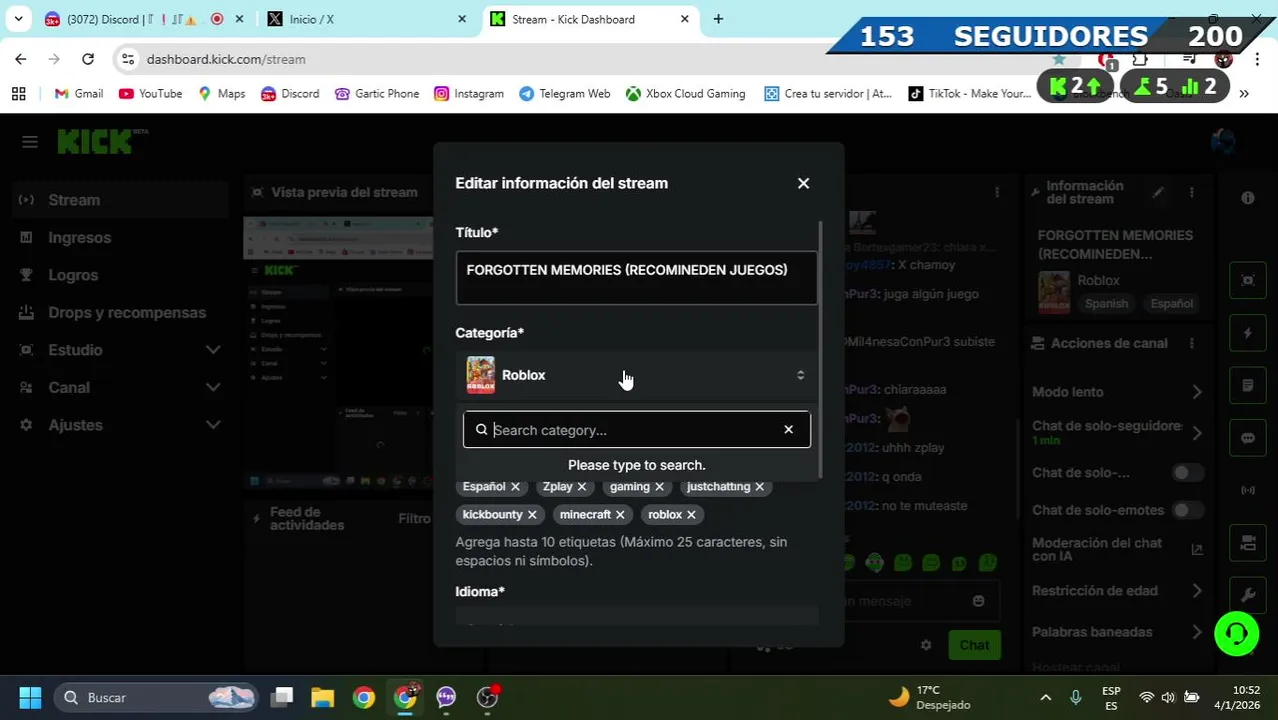Open Acciones de canal options menu

(x=1191, y=343)
